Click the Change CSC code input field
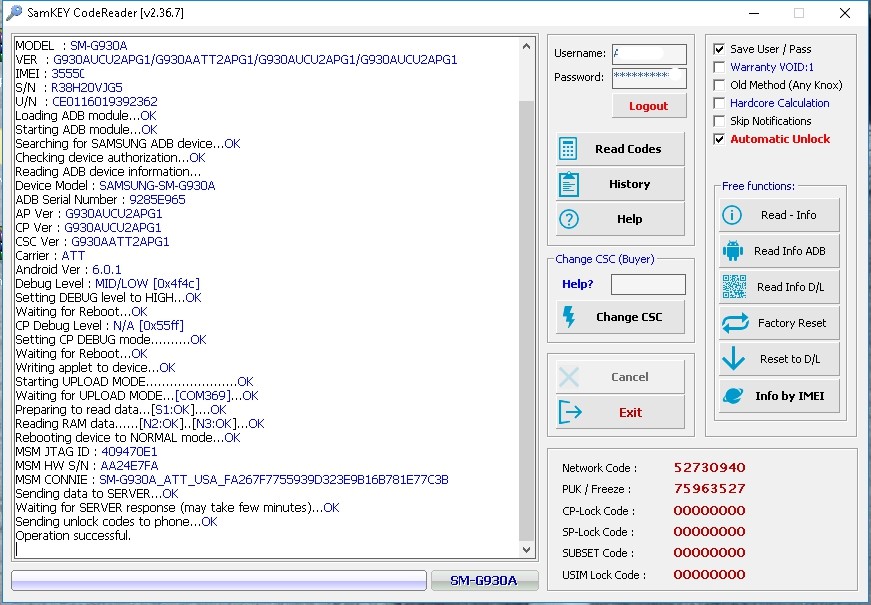Viewport: 871px width, 605px height. point(648,284)
